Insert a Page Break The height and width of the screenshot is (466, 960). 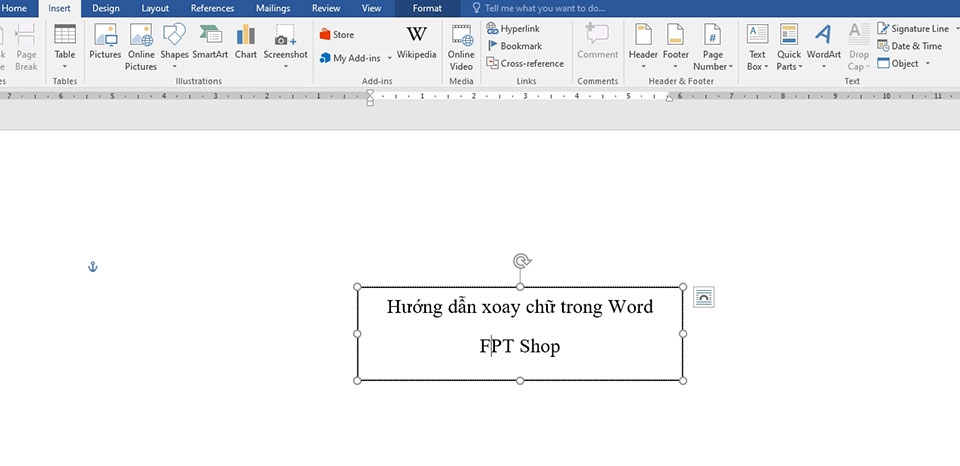tap(26, 47)
